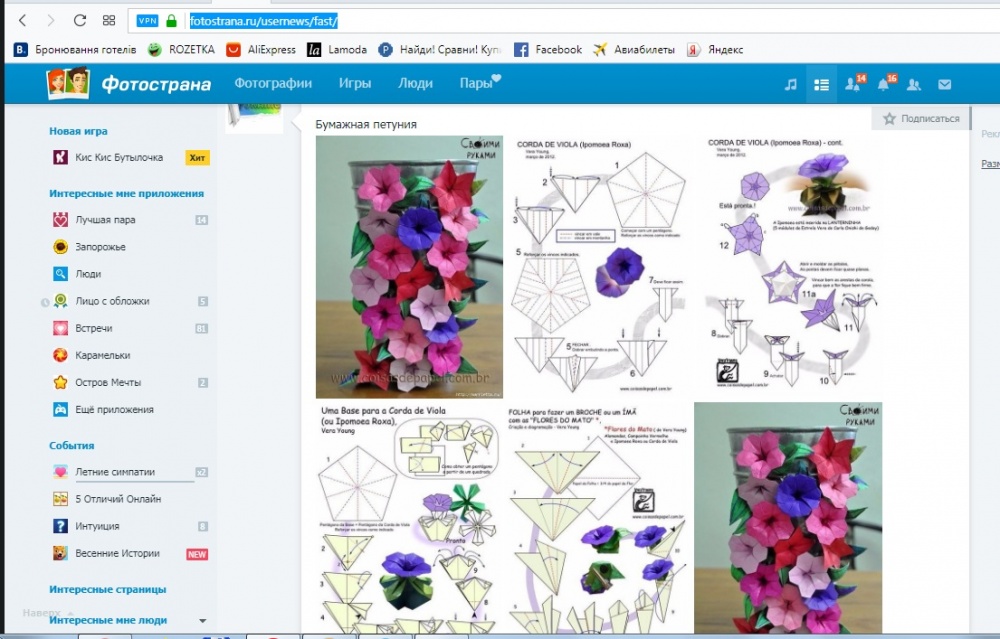Open the browser speed dial grid icon
Screen dimensions: 1000x639
pos(109,20)
